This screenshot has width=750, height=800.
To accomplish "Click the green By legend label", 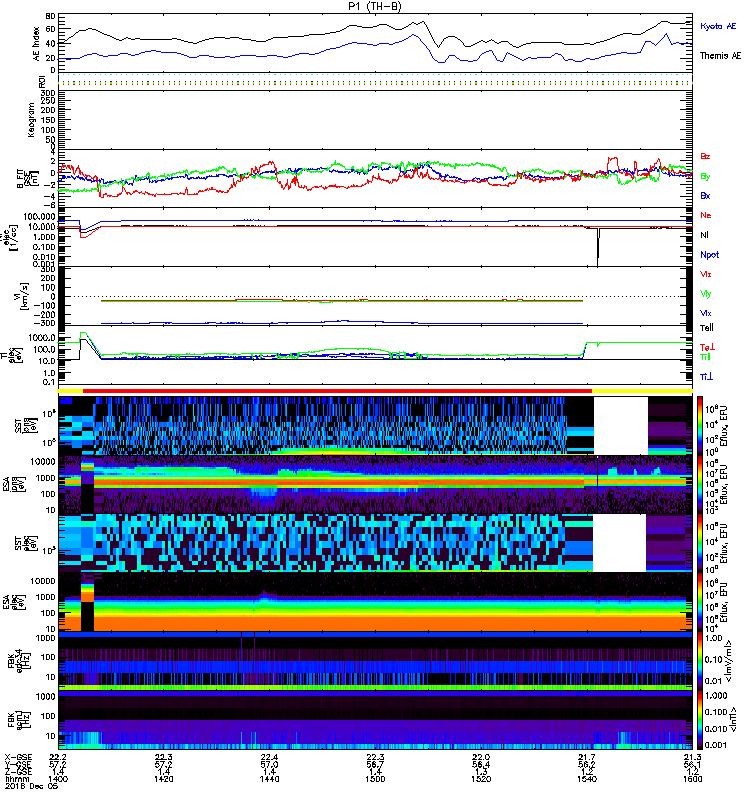I will tap(705, 176).
